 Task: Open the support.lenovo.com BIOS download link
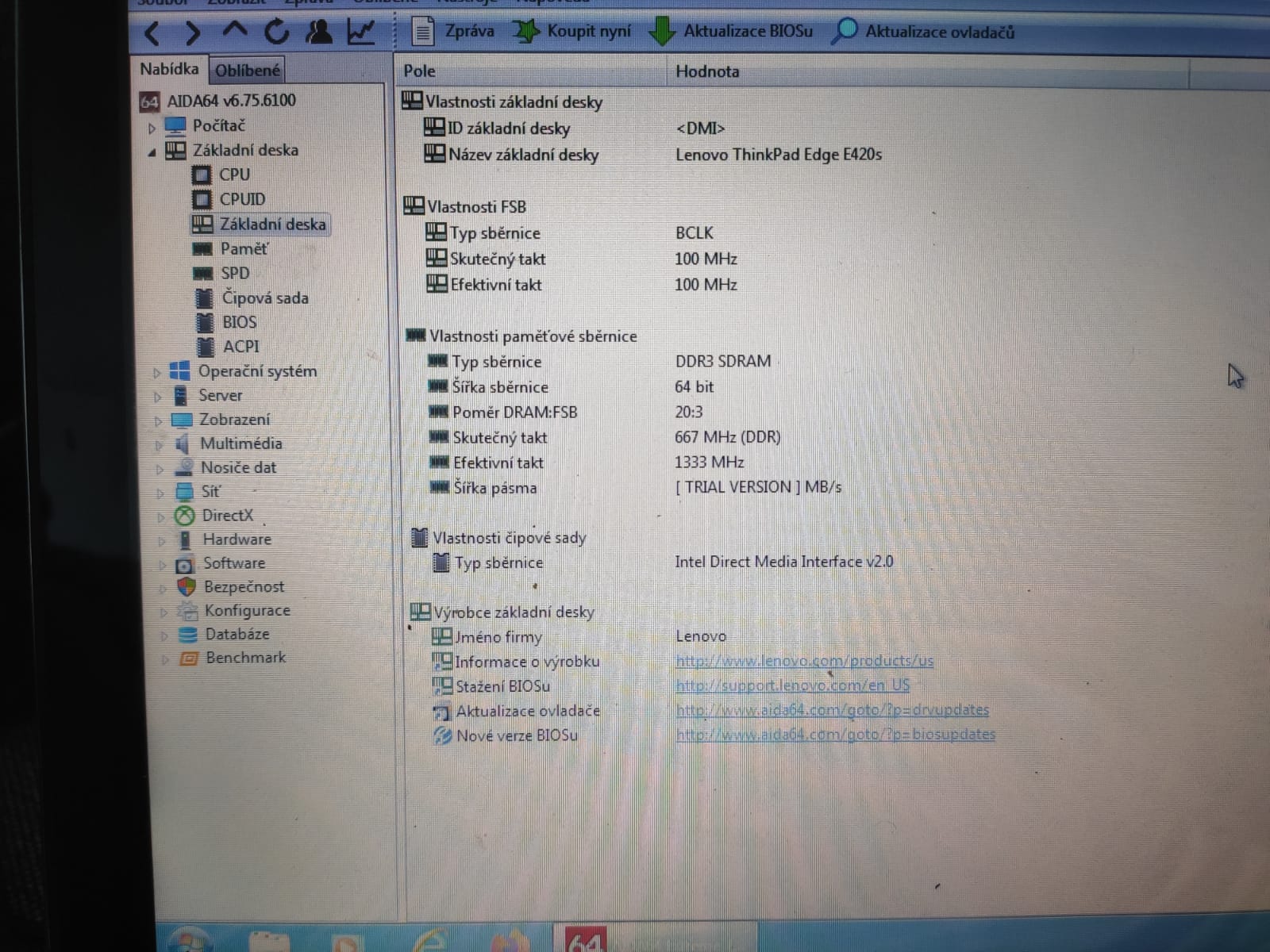click(x=793, y=685)
